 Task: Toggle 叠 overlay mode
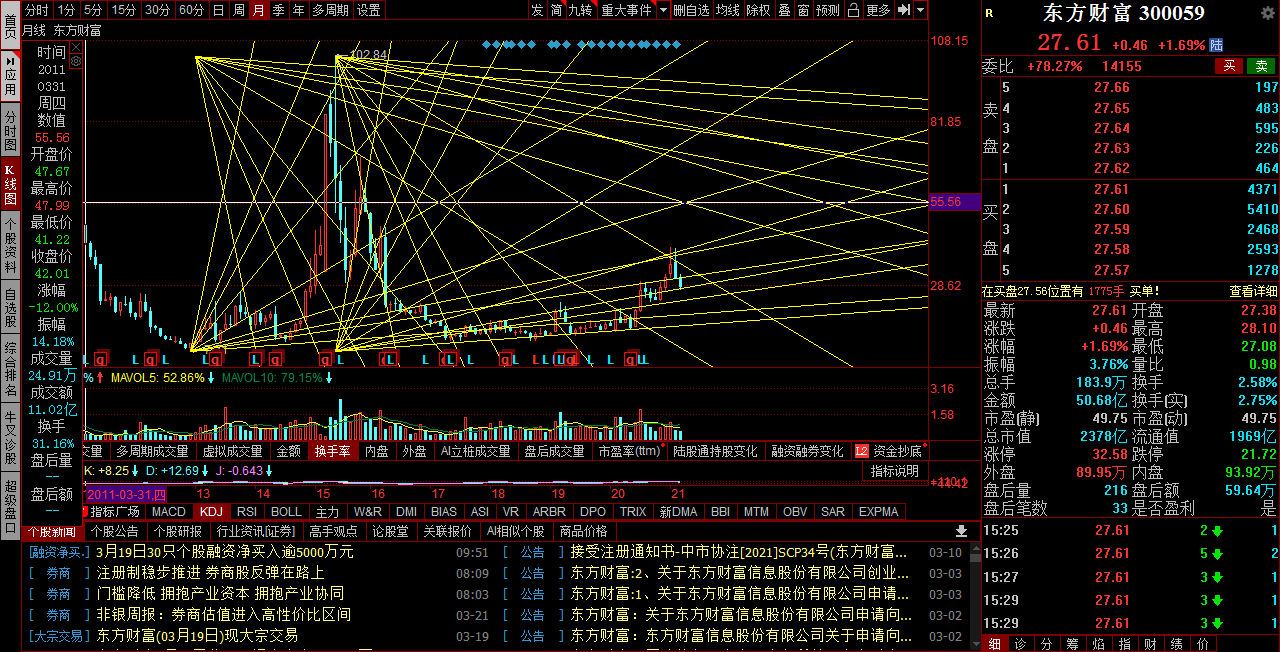[x=785, y=10]
